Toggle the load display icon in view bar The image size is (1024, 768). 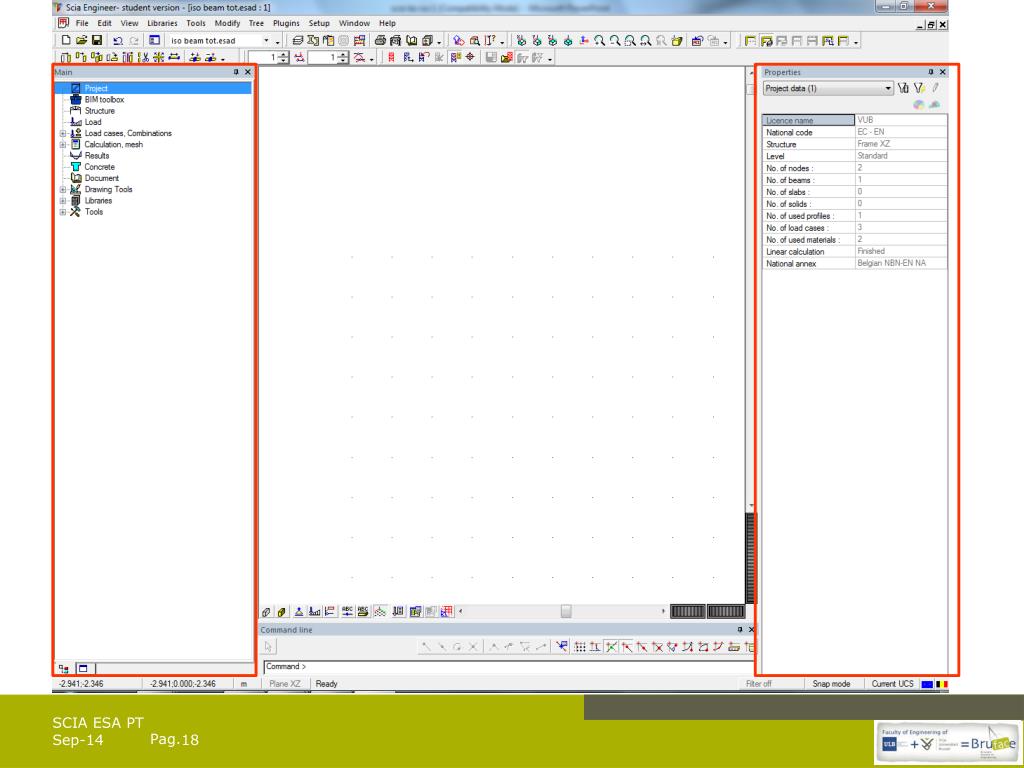[314, 612]
